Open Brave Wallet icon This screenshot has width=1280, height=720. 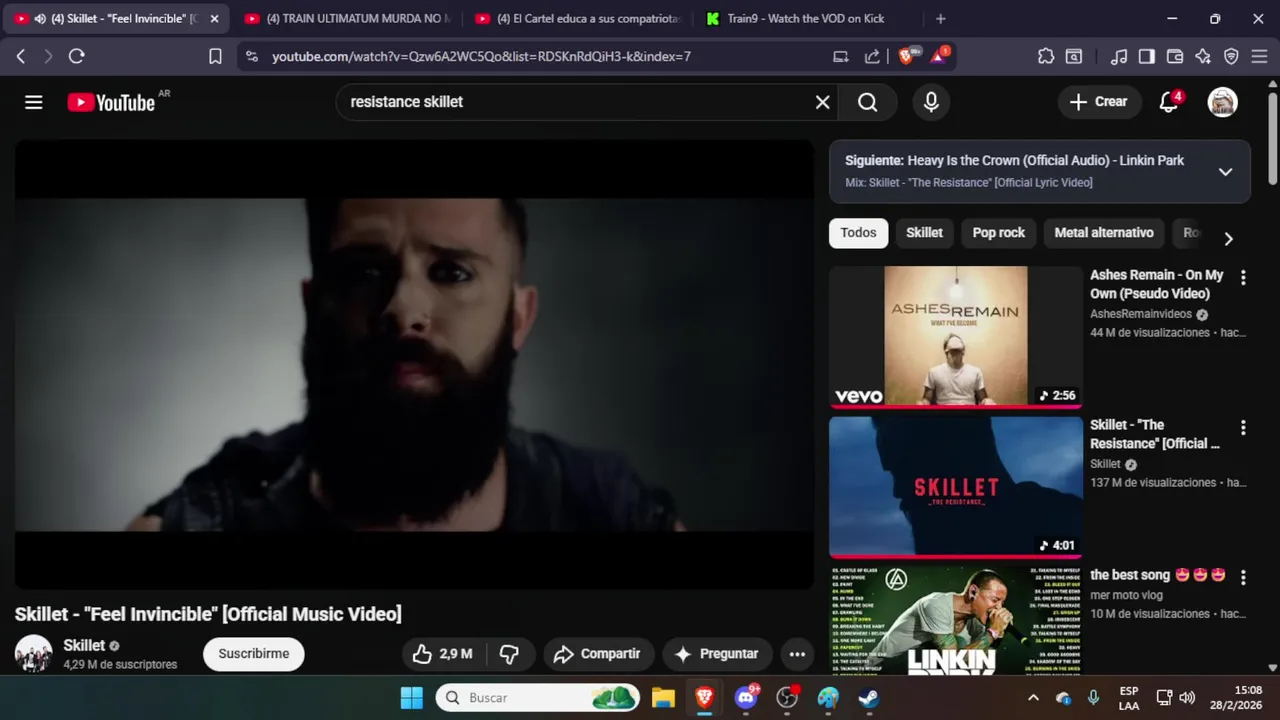click(x=1175, y=56)
